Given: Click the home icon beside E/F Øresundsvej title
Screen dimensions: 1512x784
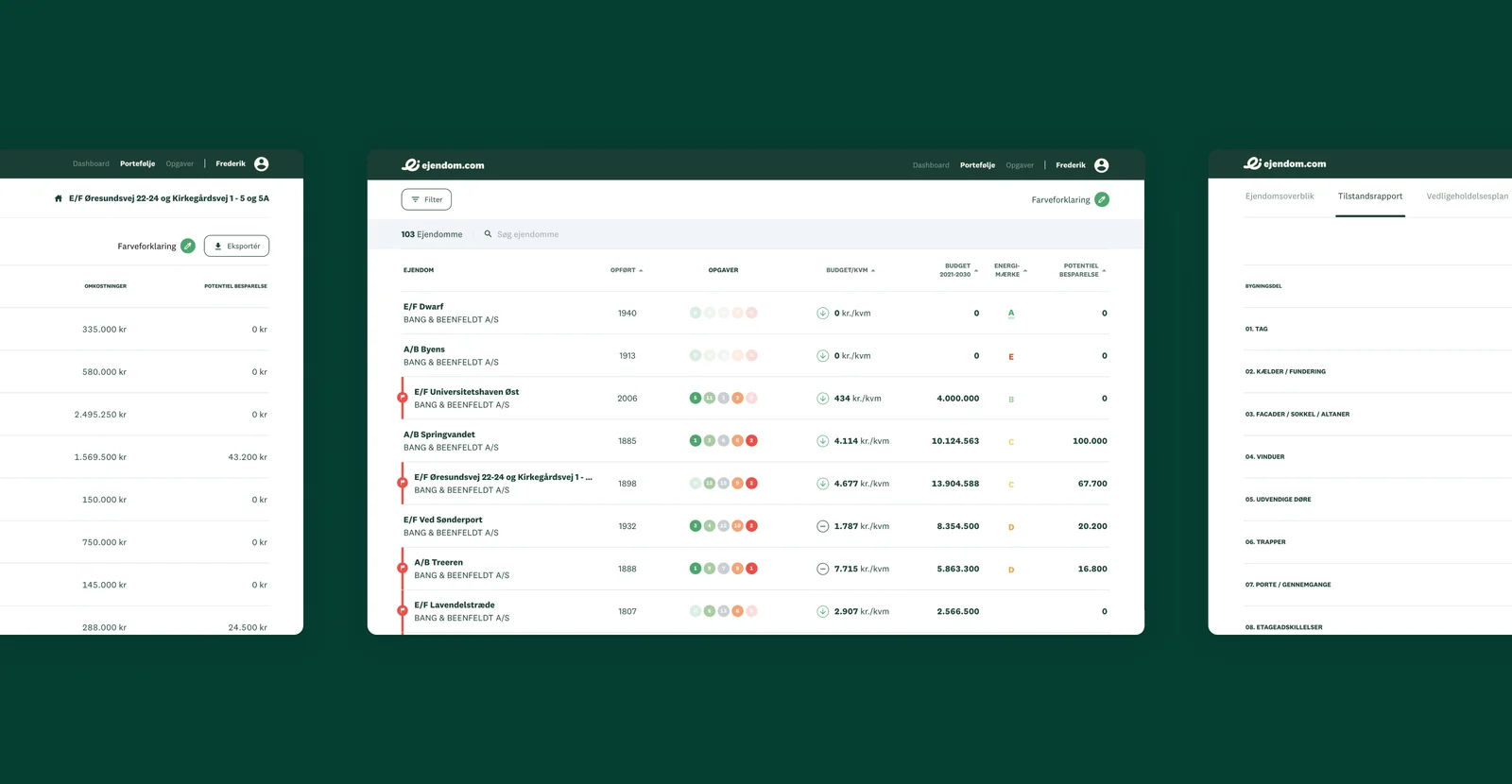Looking at the screenshot, I should click(59, 198).
